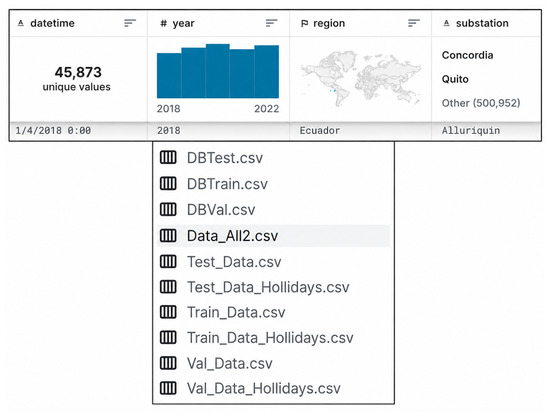Click the table icon beside Val_Data.csv

[168, 363]
